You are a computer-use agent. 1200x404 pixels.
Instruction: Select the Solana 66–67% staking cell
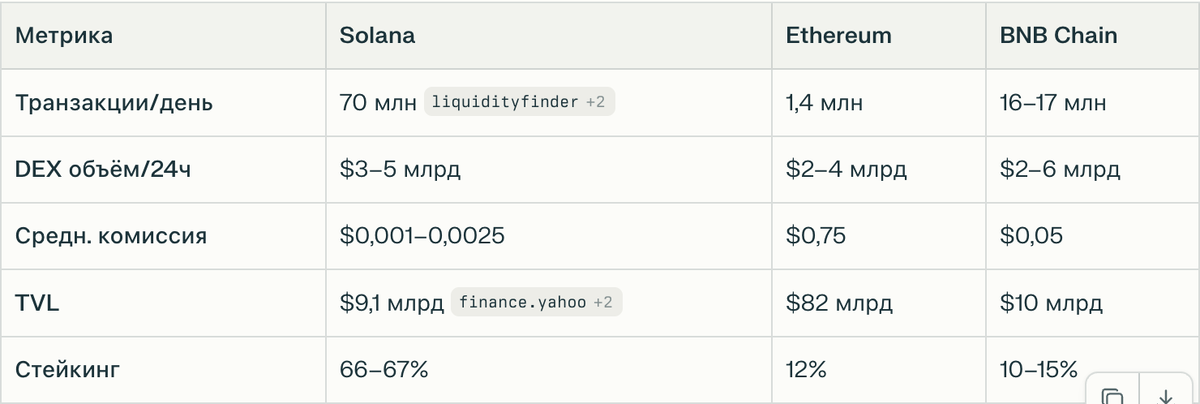[x=384, y=369]
